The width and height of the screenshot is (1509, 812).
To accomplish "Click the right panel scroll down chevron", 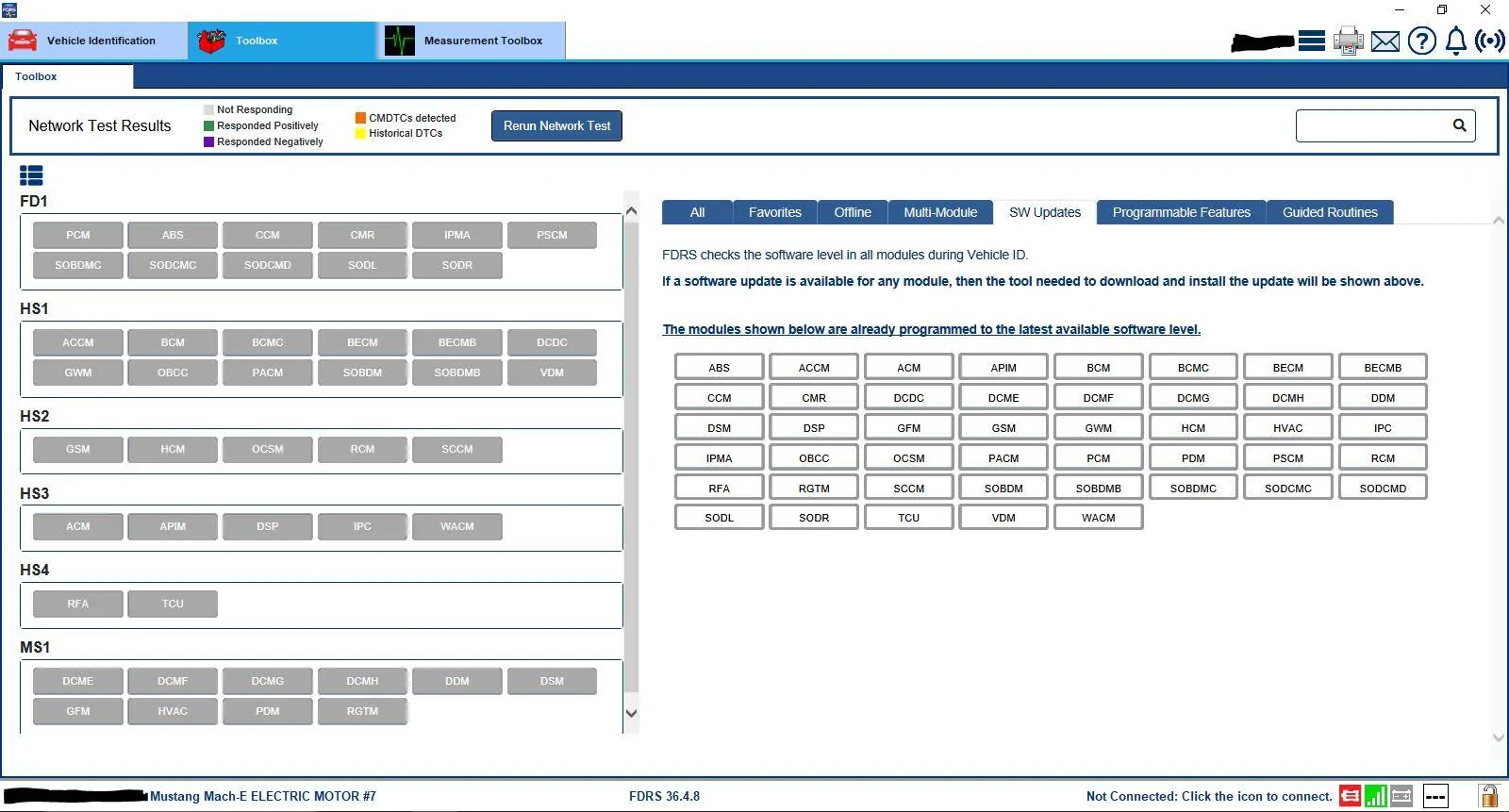I will pyautogui.click(x=1499, y=737).
